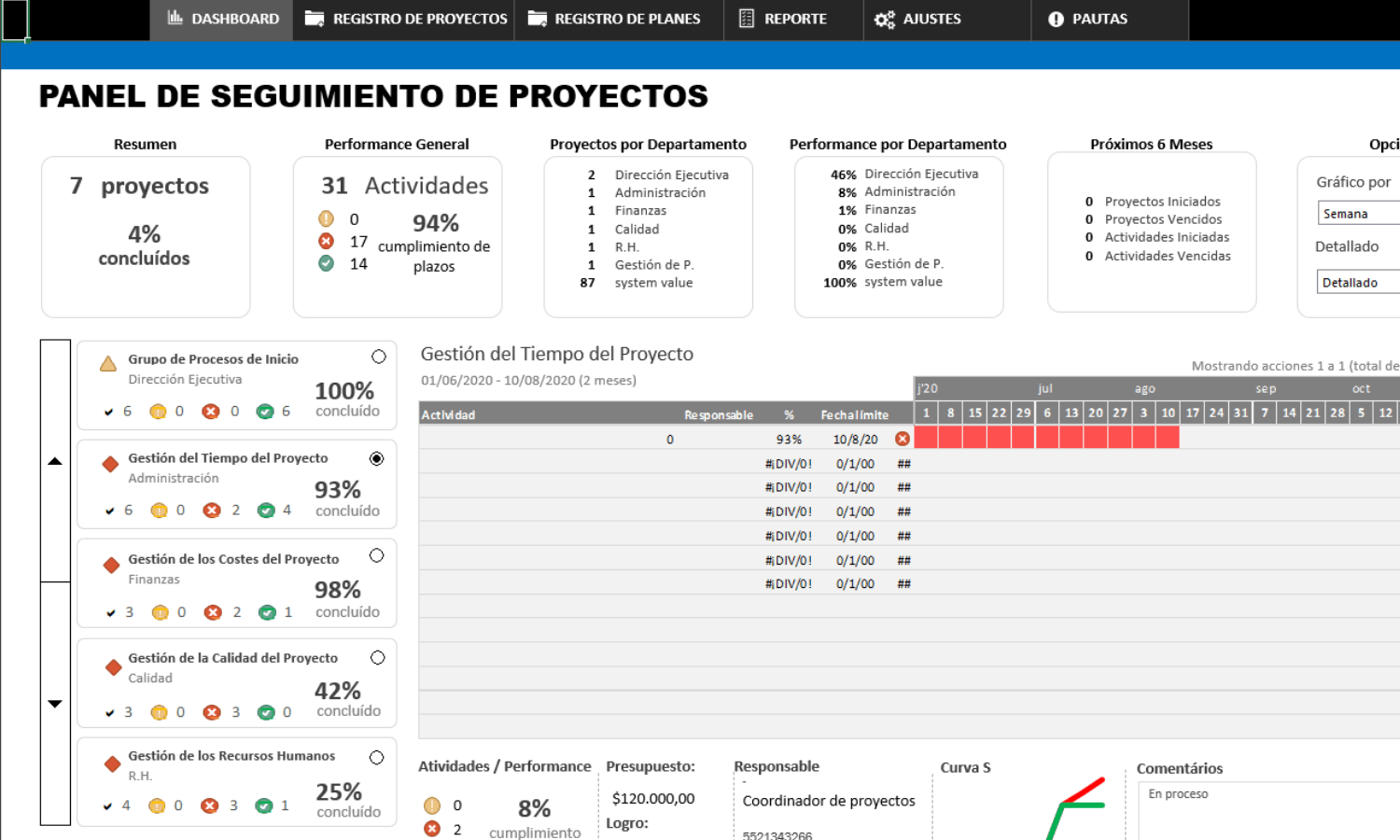Click the Fecha limite column header
Screen dimensions: 1400x840
(x=855, y=414)
